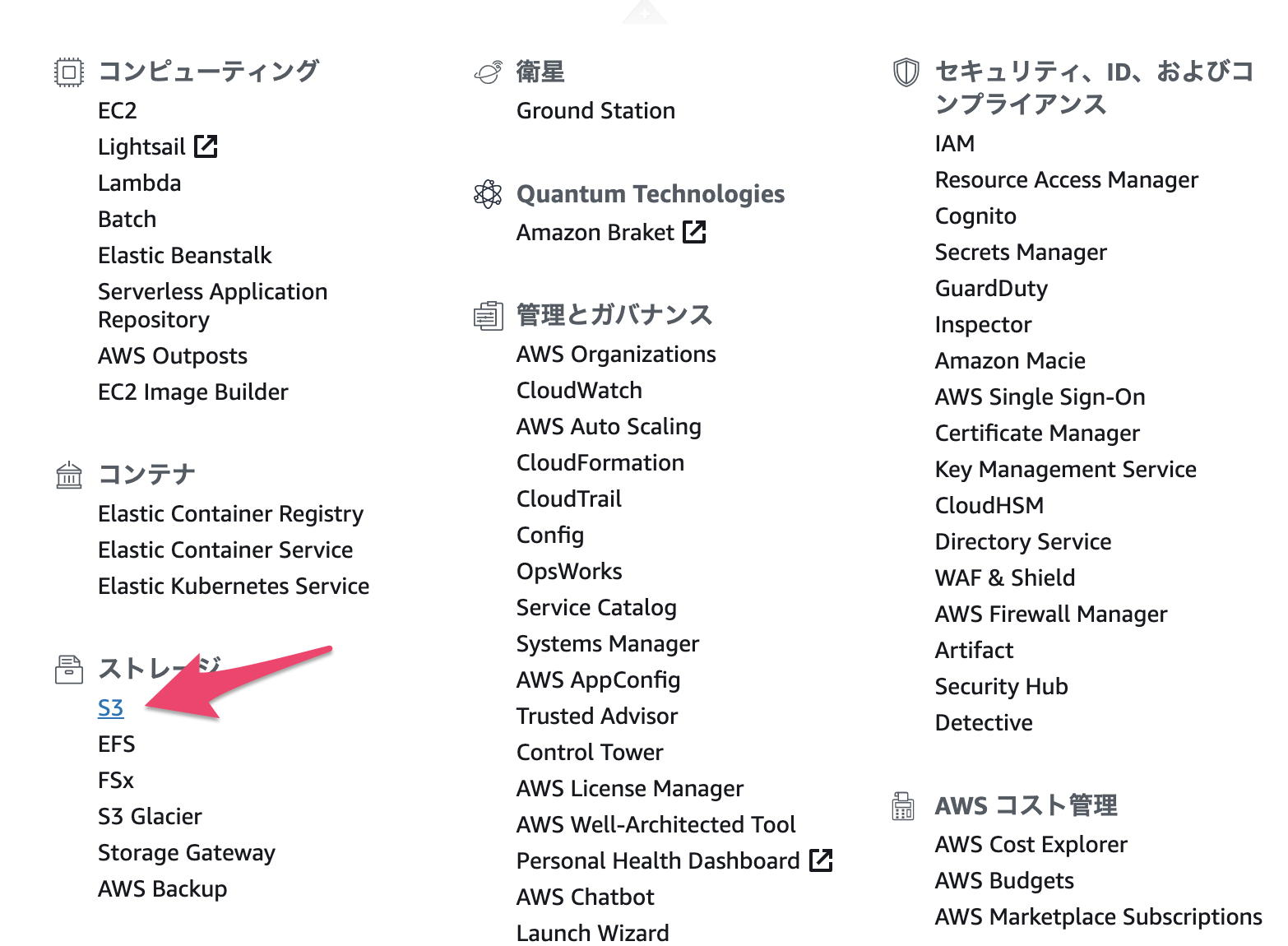Open the S3 service link
Image resolution: width=1288 pixels, height=946 pixels.
(111, 707)
